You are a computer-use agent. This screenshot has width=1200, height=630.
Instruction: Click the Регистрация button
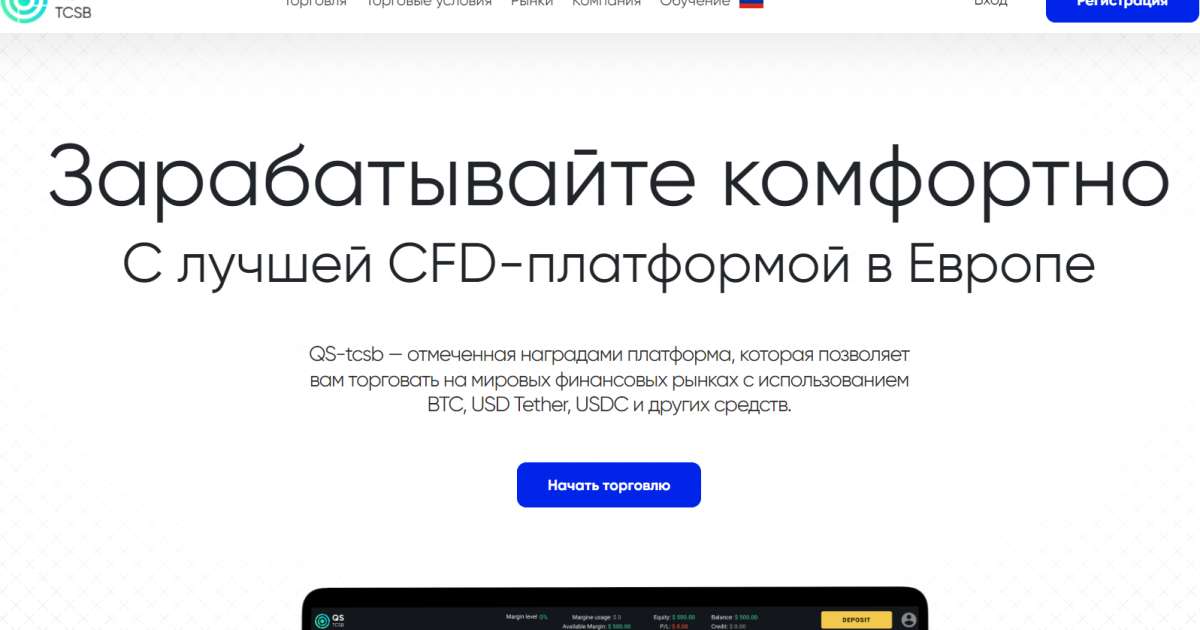1122,10
